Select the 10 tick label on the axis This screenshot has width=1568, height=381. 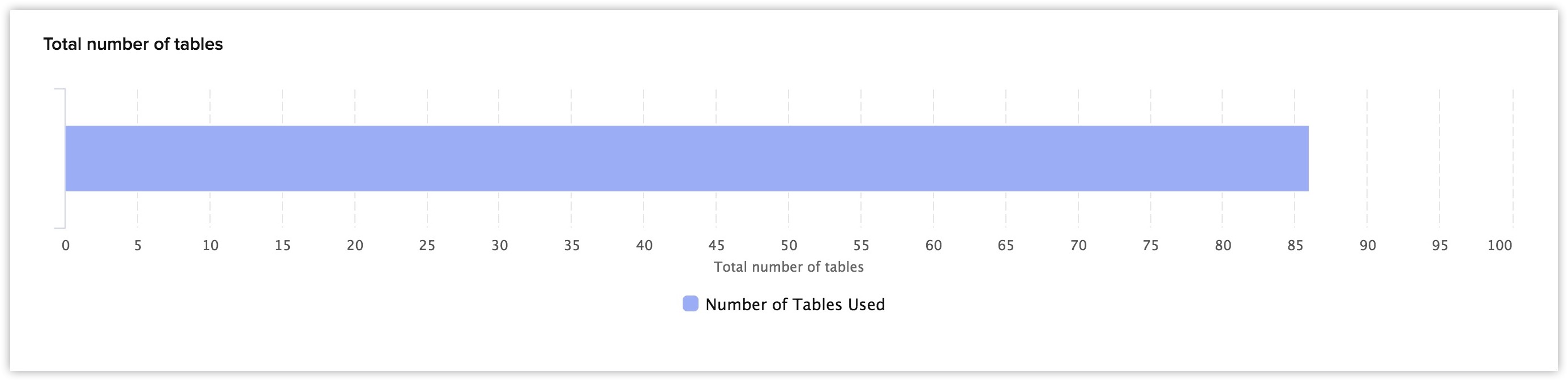pyautogui.click(x=211, y=245)
